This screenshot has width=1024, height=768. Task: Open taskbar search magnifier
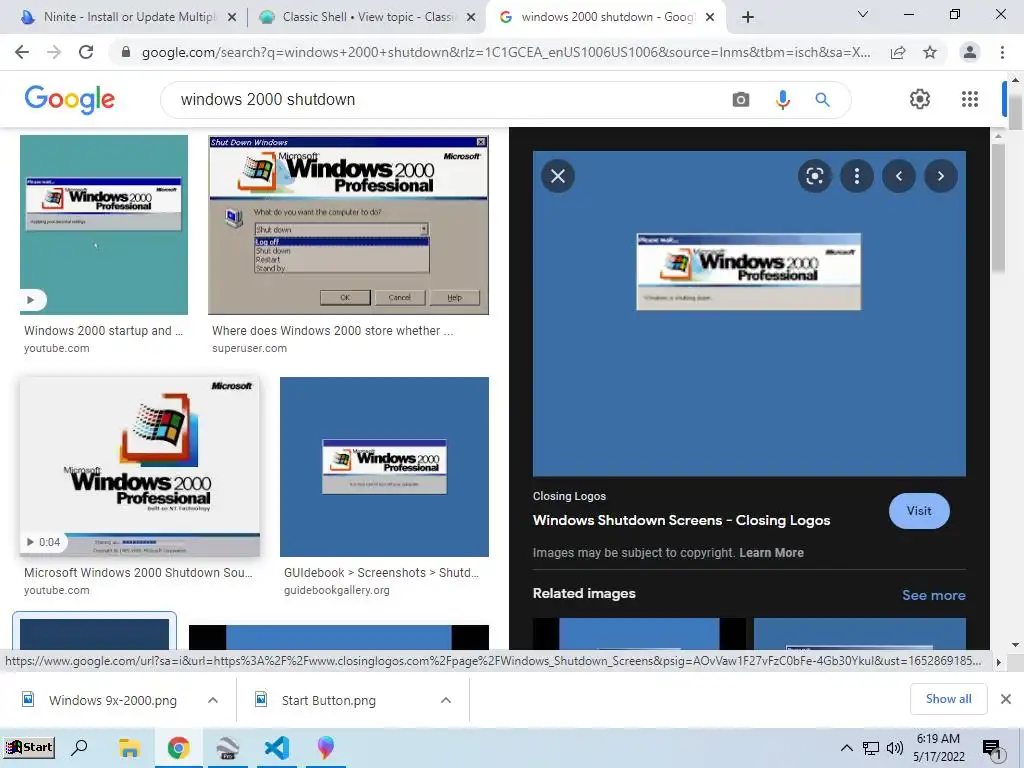tap(79, 747)
